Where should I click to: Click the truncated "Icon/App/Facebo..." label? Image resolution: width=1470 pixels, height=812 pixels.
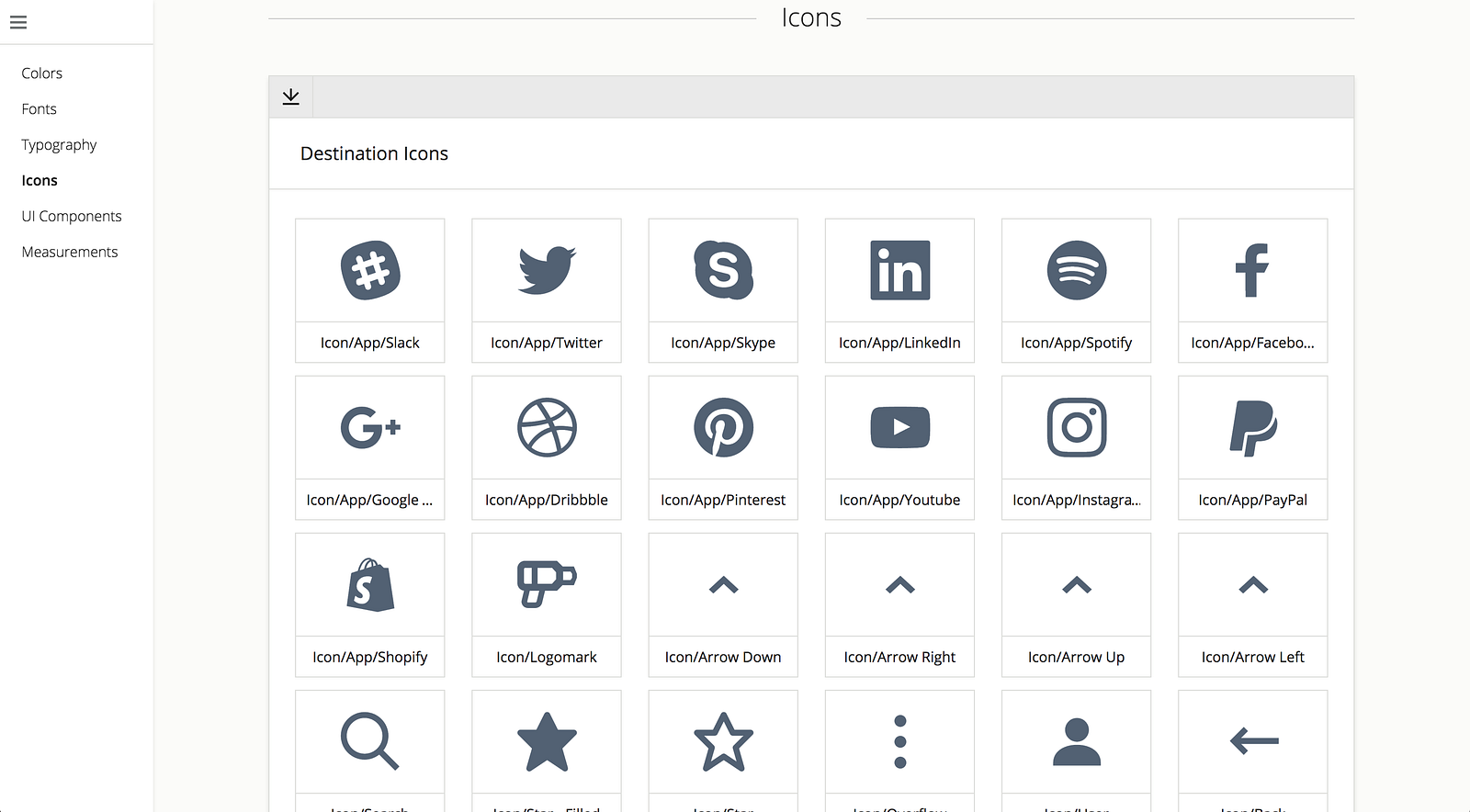click(1252, 343)
